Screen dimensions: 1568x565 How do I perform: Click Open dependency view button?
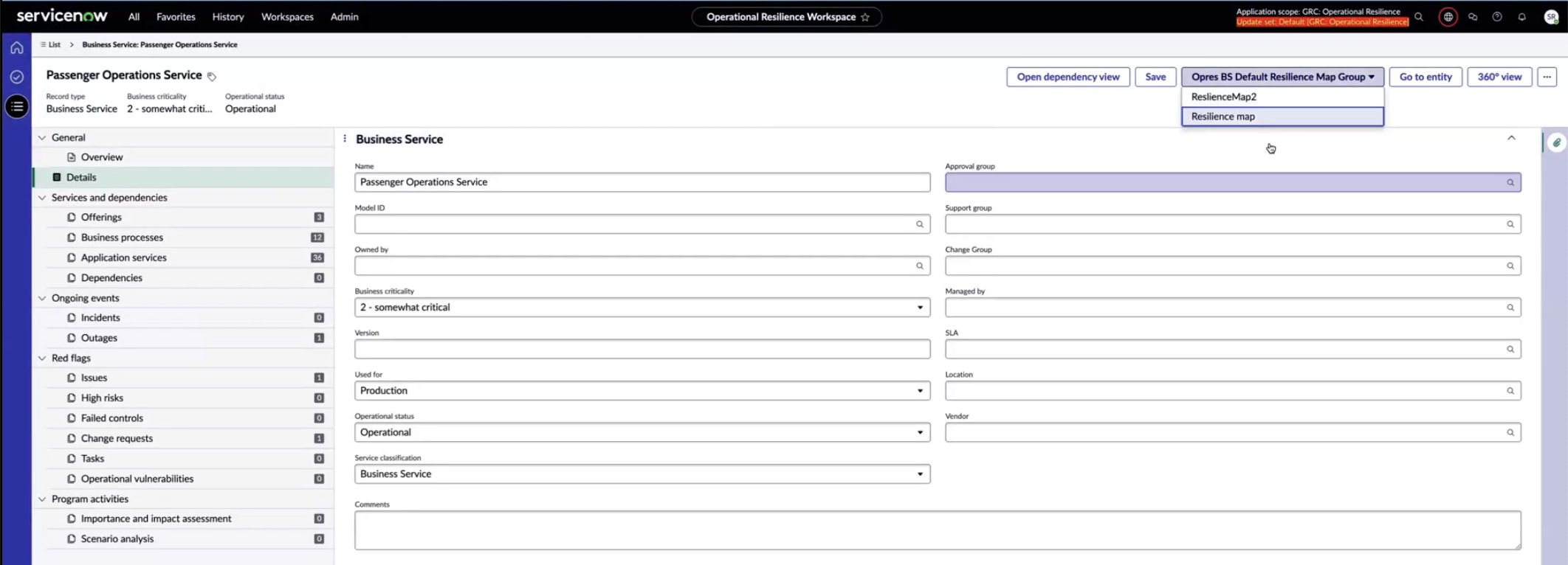pyautogui.click(x=1067, y=77)
